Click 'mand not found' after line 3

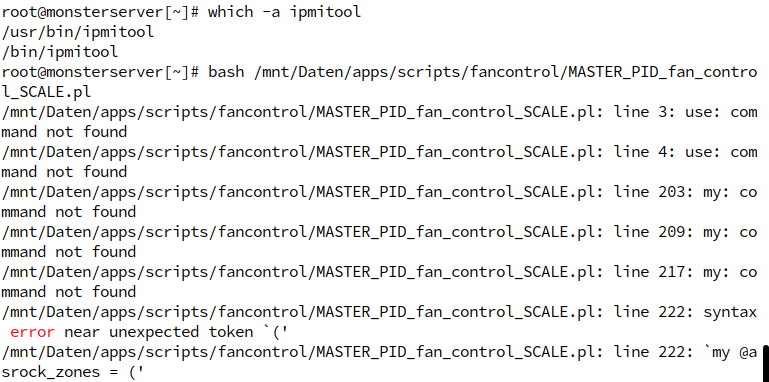point(64,132)
